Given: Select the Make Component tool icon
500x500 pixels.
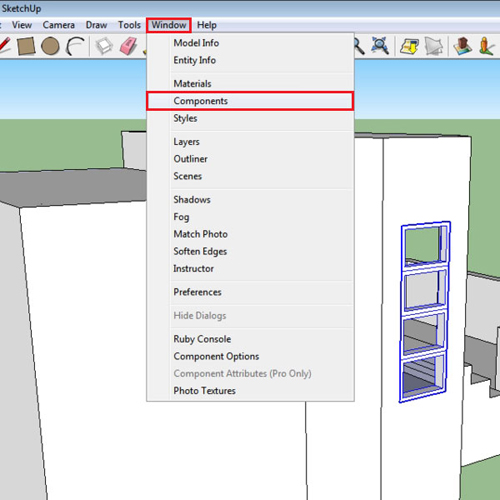Looking at the screenshot, I should pyautogui.click(x=104, y=46).
